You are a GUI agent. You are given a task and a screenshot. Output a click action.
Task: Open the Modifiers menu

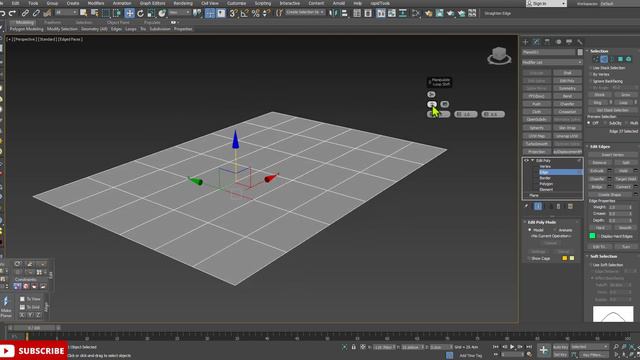(96, 3)
